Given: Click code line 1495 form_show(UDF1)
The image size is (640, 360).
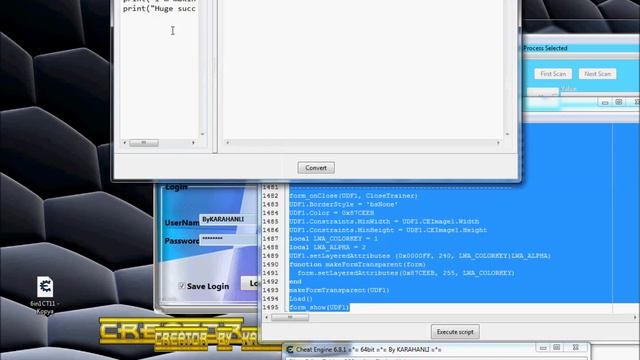Looking at the screenshot, I should 319,307.
